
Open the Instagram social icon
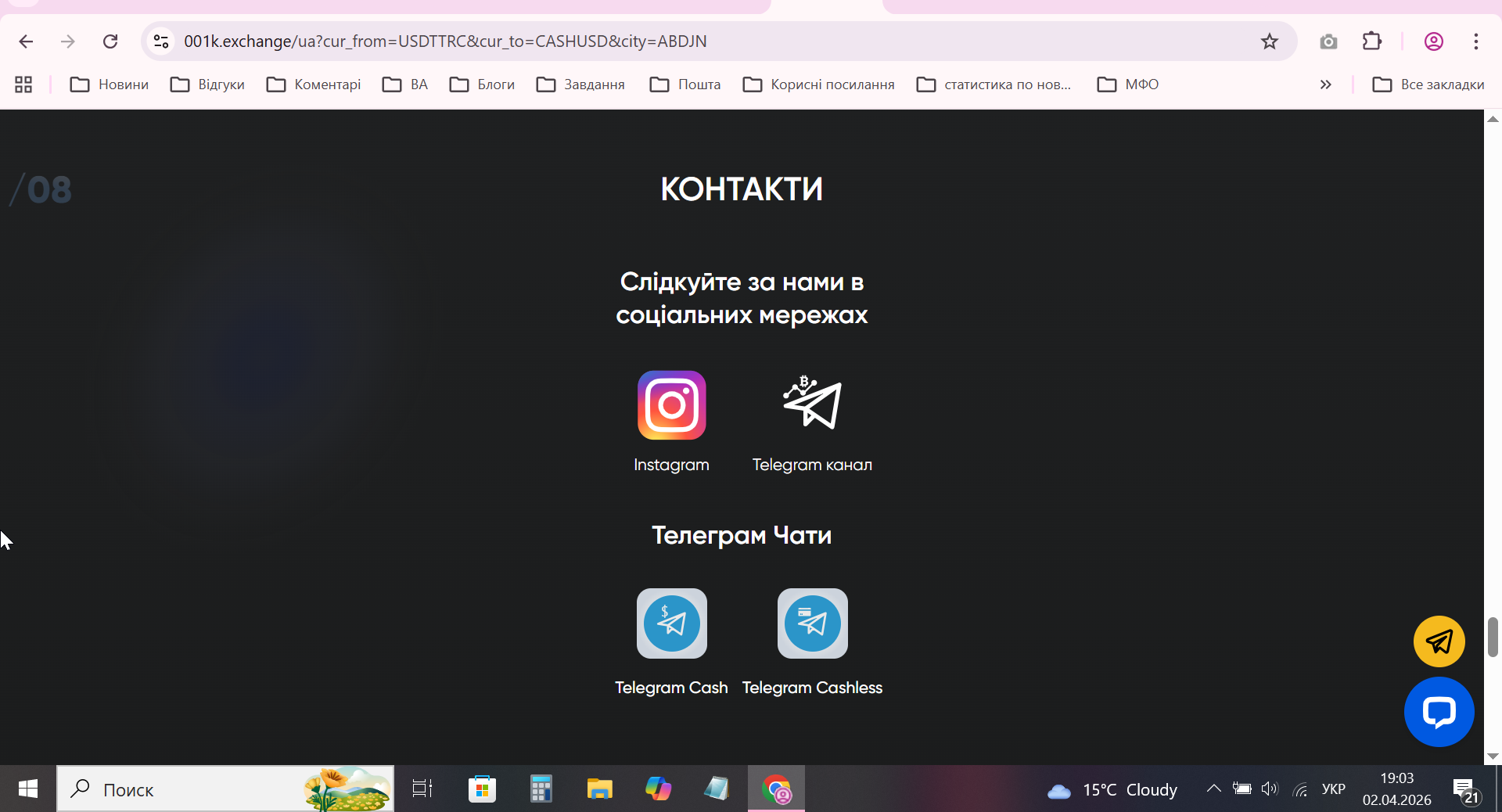click(x=672, y=405)
